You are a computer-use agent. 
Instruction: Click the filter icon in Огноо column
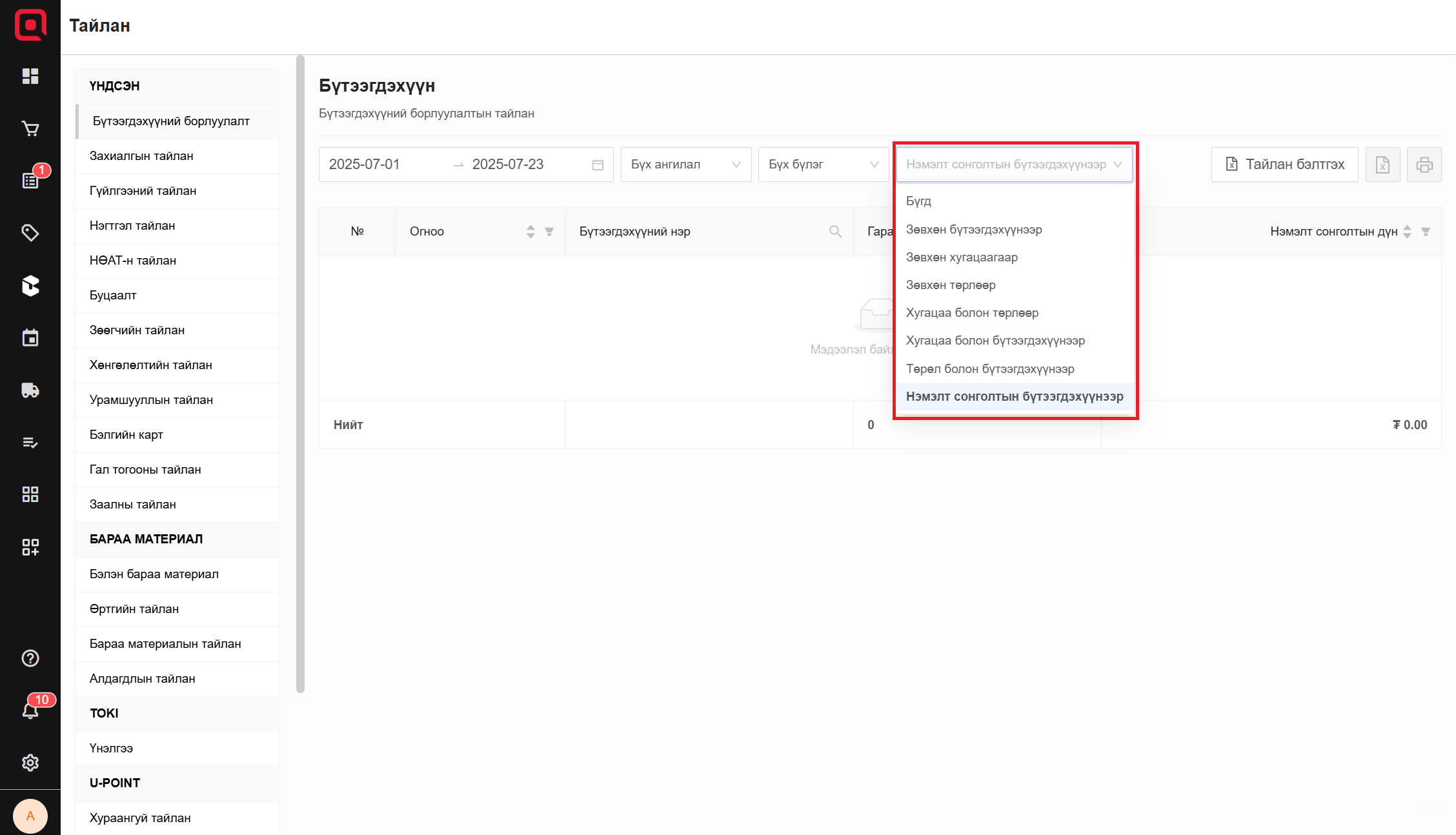pyautogui.click(x=549, y=232)
